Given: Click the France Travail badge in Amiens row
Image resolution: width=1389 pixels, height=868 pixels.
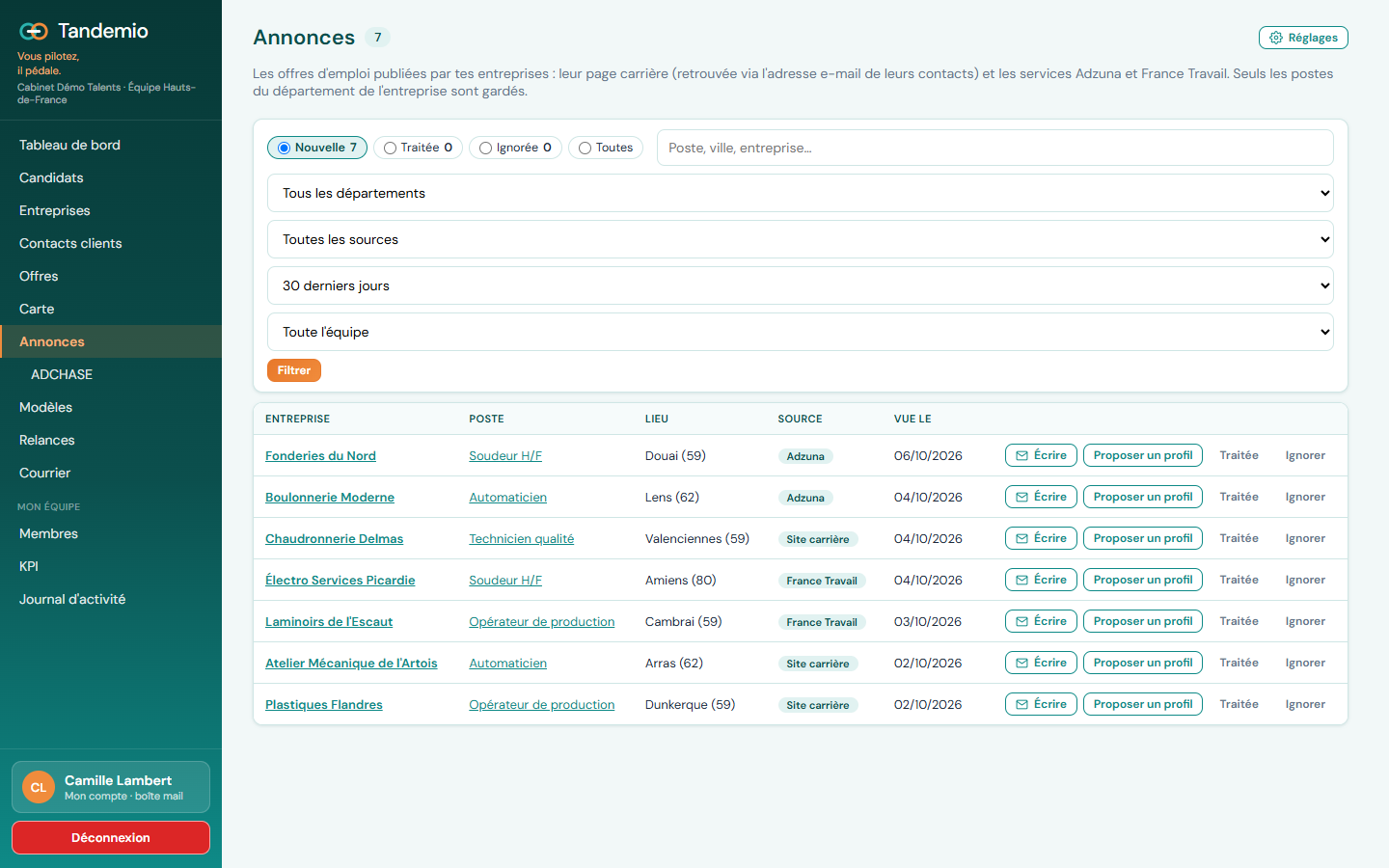Looking at the screenshot, I should [822, 581].
